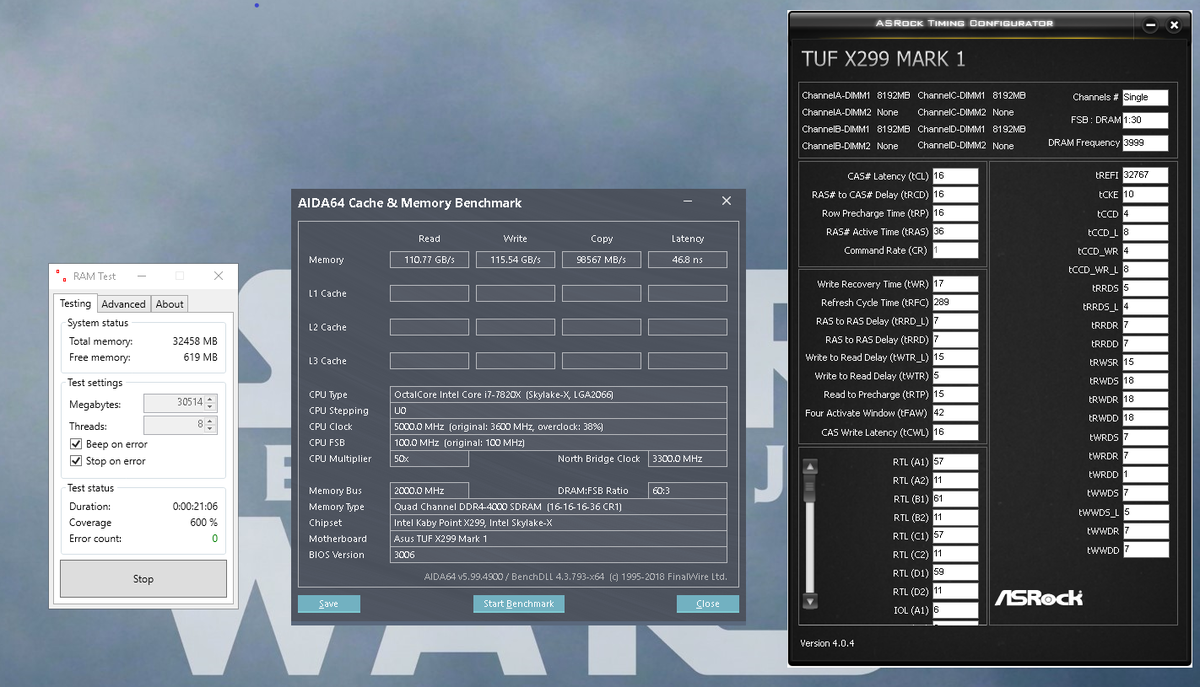
Task: Click the Read to Precharge (tRTP) field
Action: pyautogui.click(x=955, y=395)
